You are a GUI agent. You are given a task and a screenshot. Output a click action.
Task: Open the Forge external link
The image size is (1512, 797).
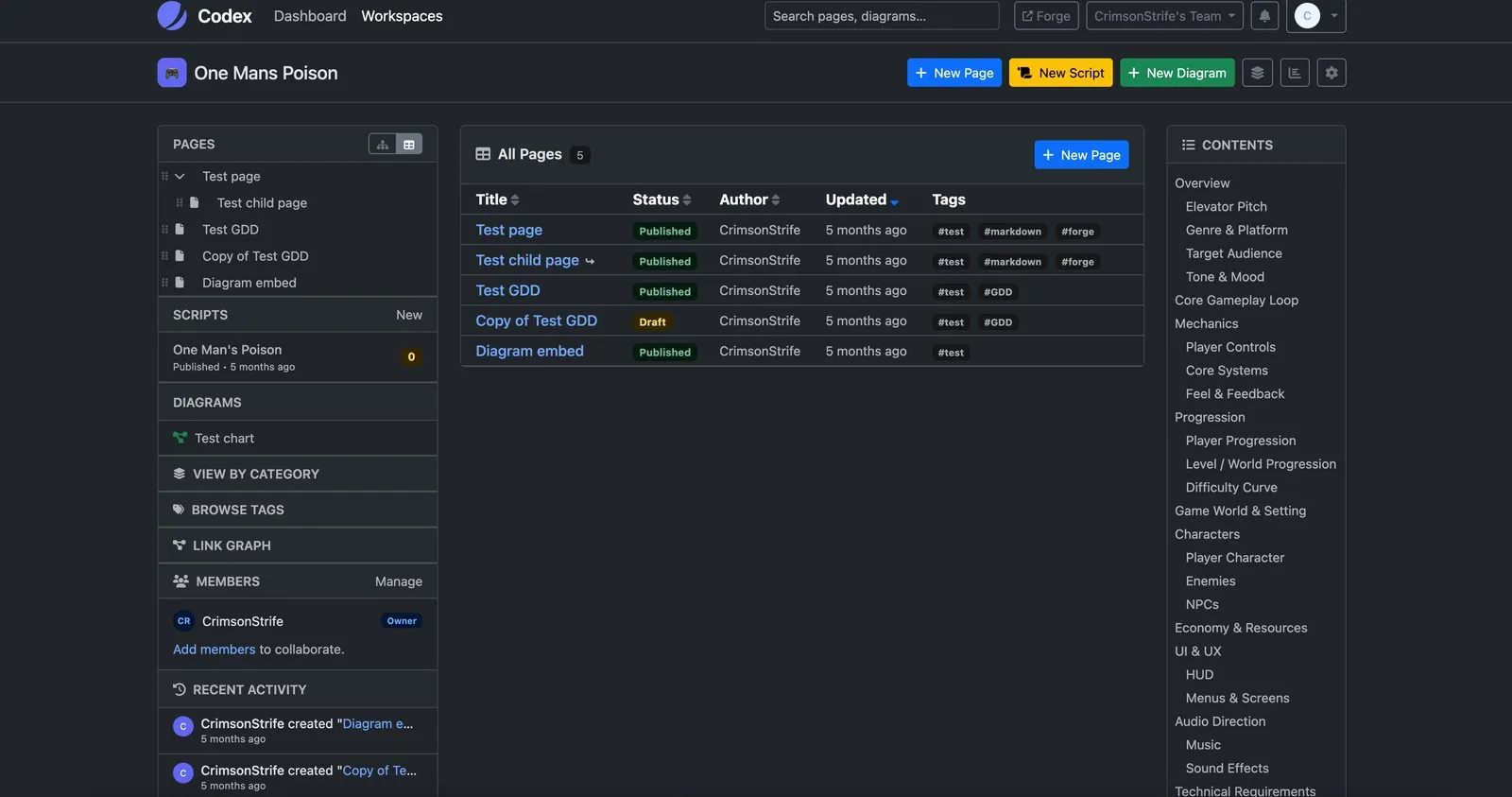[1046, 16]
